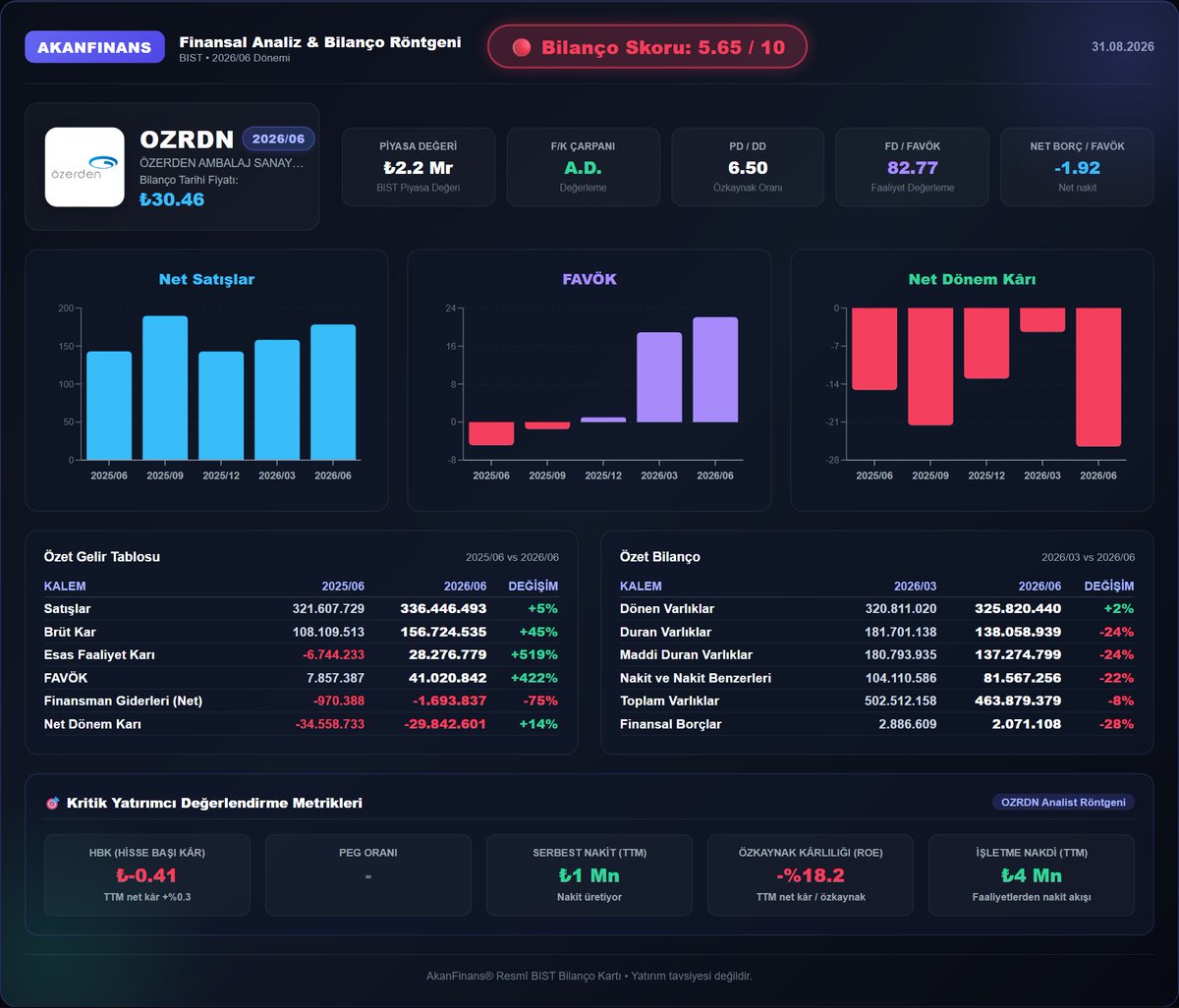Click the Özet Gelir Tablosu heading

[102, 557]
